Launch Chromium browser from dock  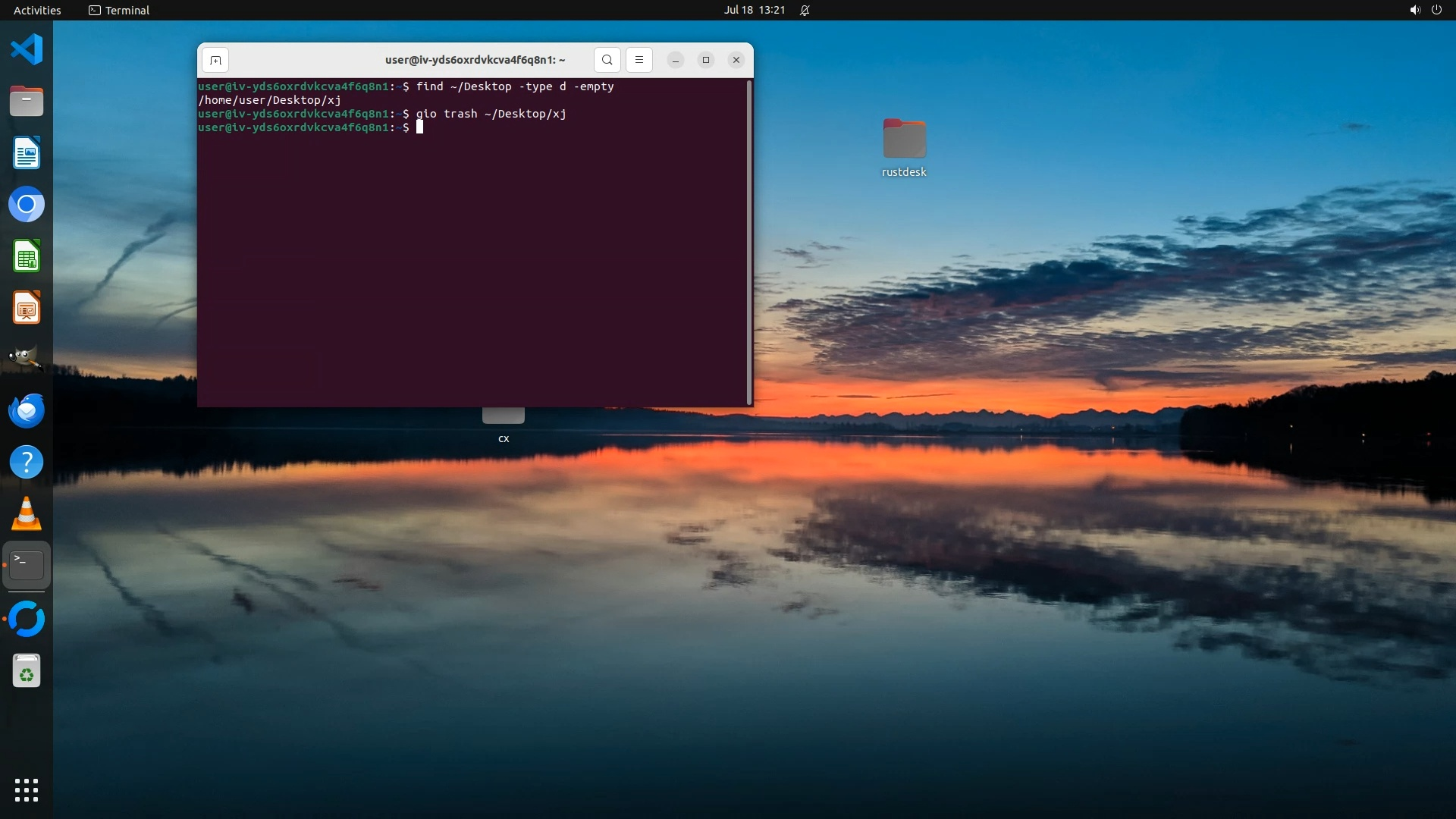pos(27,205)
